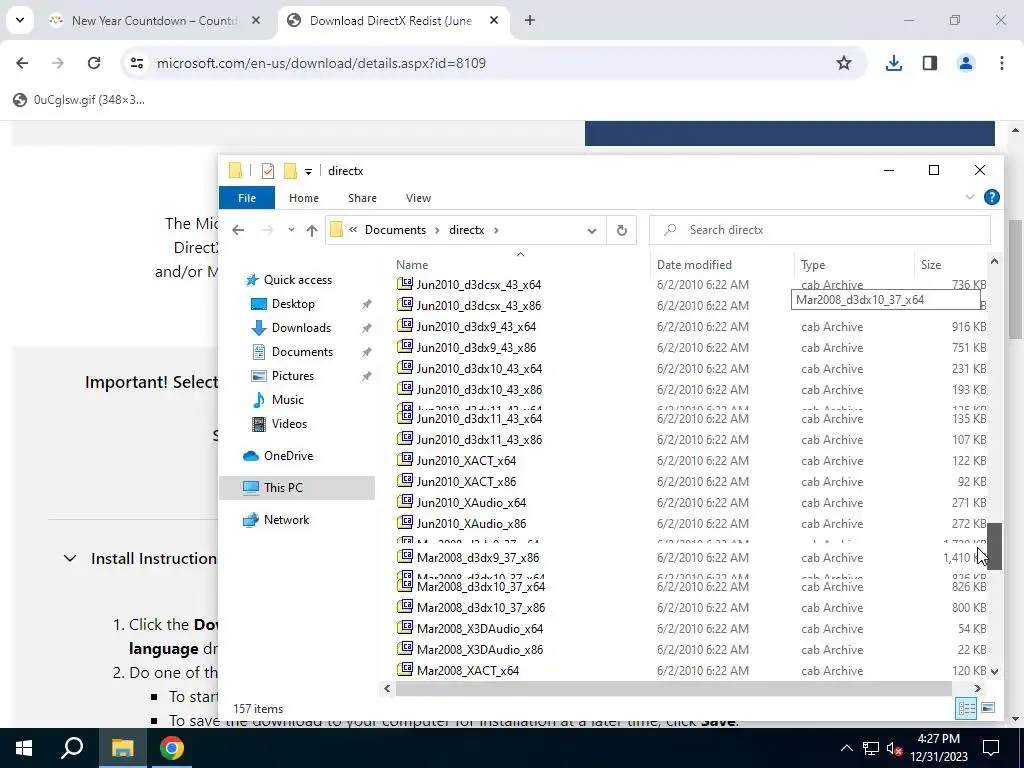Screen dimensions: 1024x768
Task: Open the Windows Start menu
Action: (x=24, y=748)
